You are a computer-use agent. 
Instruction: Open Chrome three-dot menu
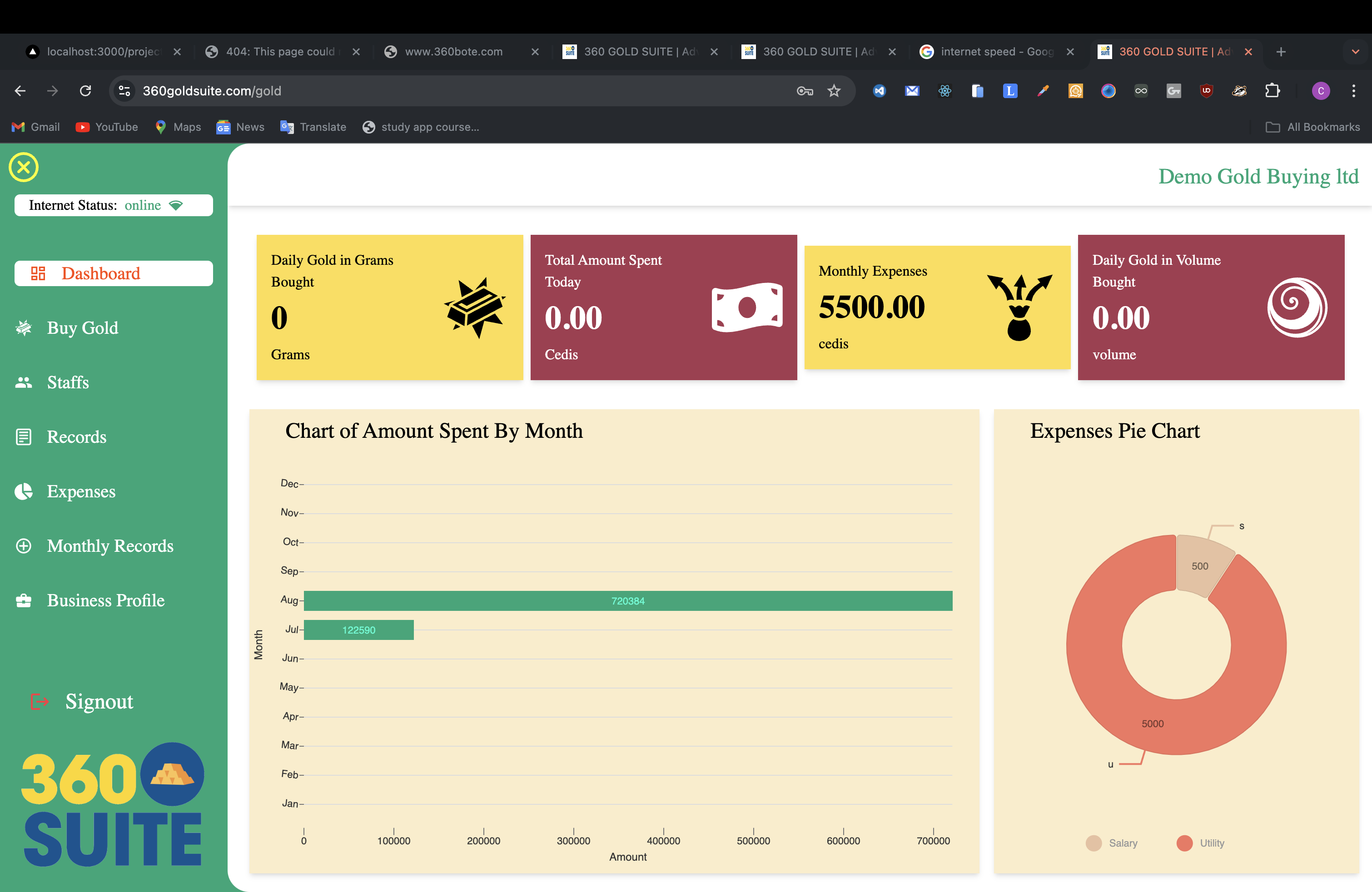point(1353,90)
